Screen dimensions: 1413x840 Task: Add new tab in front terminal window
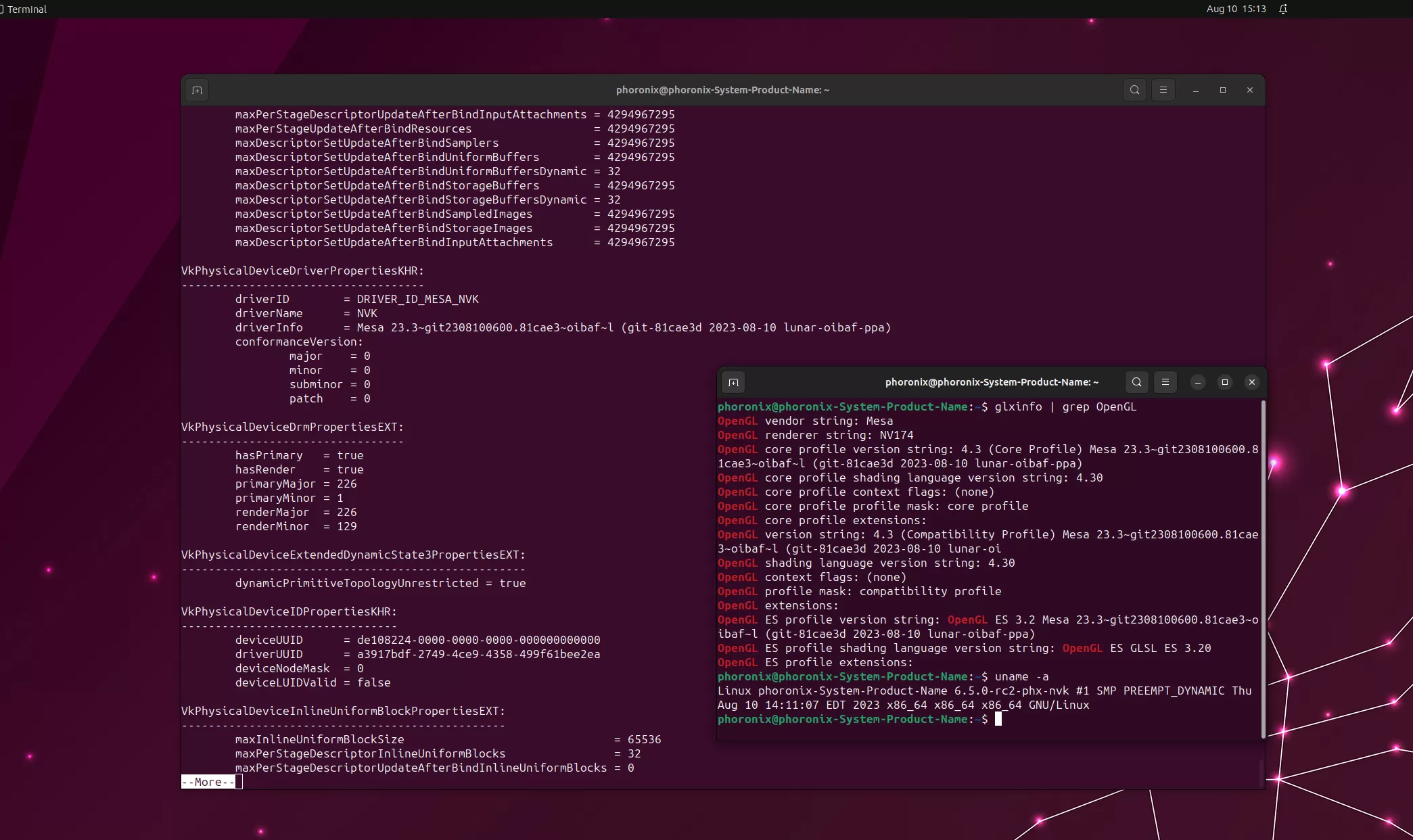coord(733,382)
